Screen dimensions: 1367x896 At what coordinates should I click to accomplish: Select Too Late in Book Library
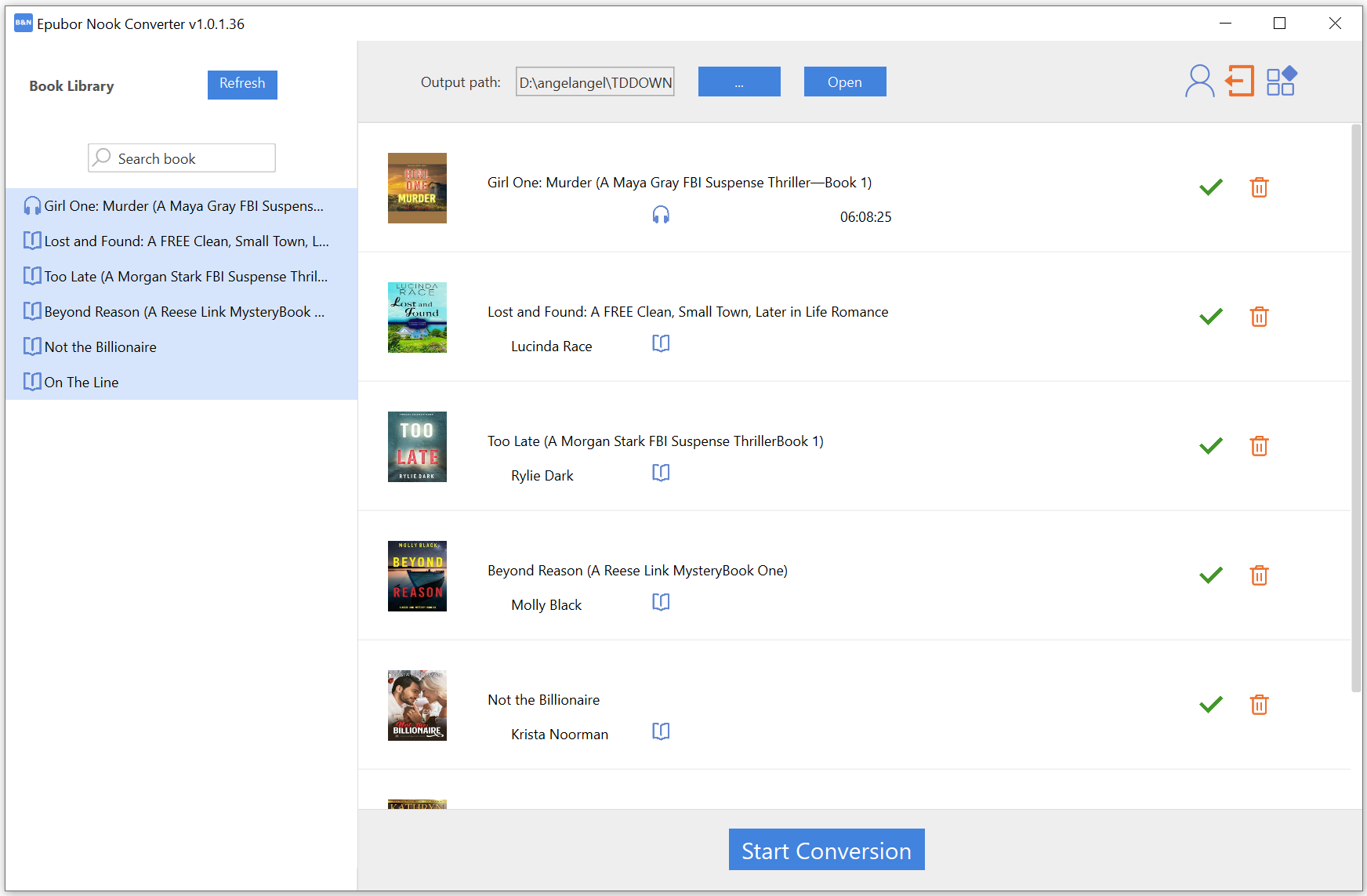pyautogui.click(x=181, y=276)
